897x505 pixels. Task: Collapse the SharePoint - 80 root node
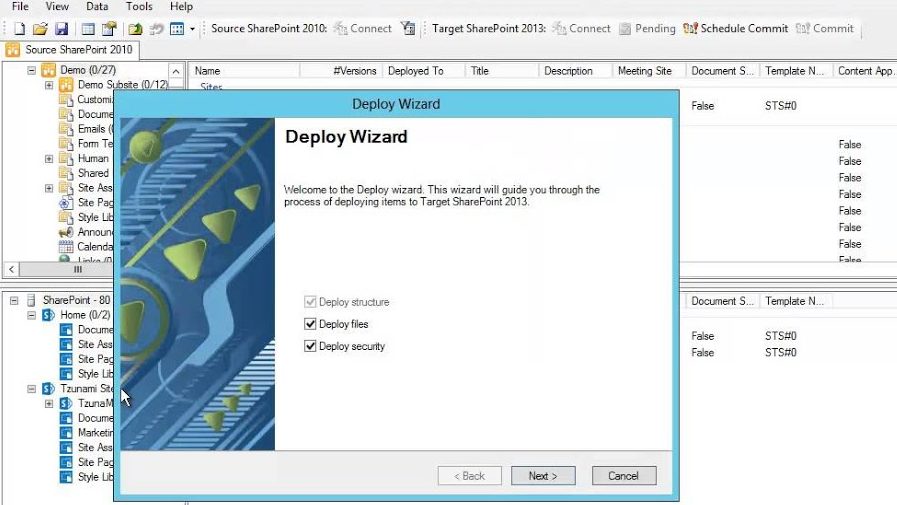pos(14,300)
